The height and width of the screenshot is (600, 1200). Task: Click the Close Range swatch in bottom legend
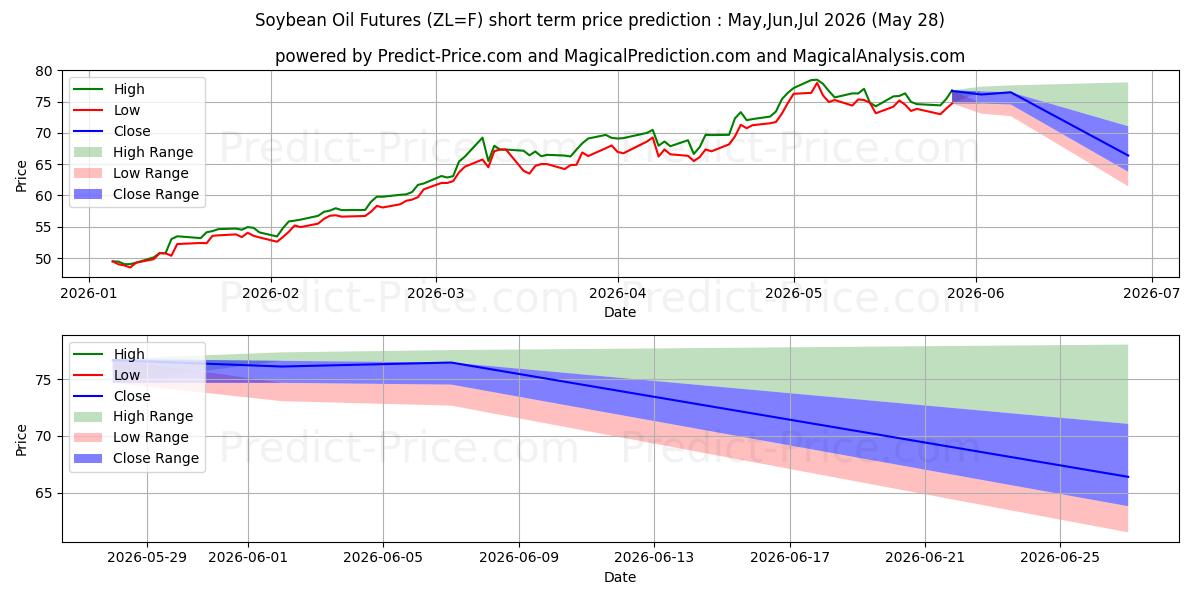(x=90, y=459)
